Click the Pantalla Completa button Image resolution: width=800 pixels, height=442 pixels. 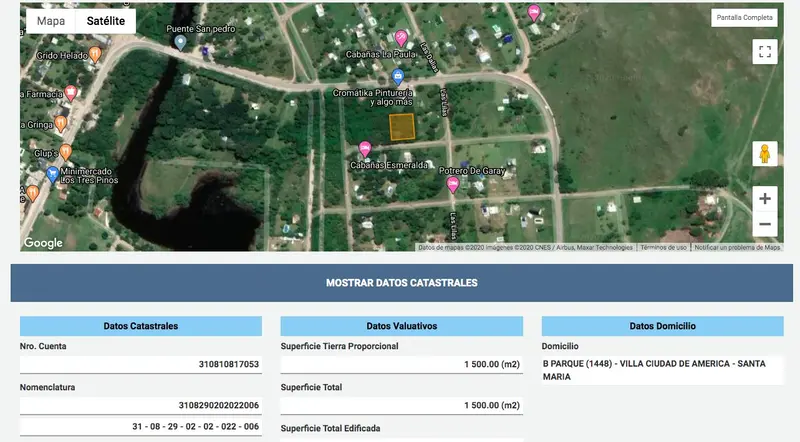744,17
